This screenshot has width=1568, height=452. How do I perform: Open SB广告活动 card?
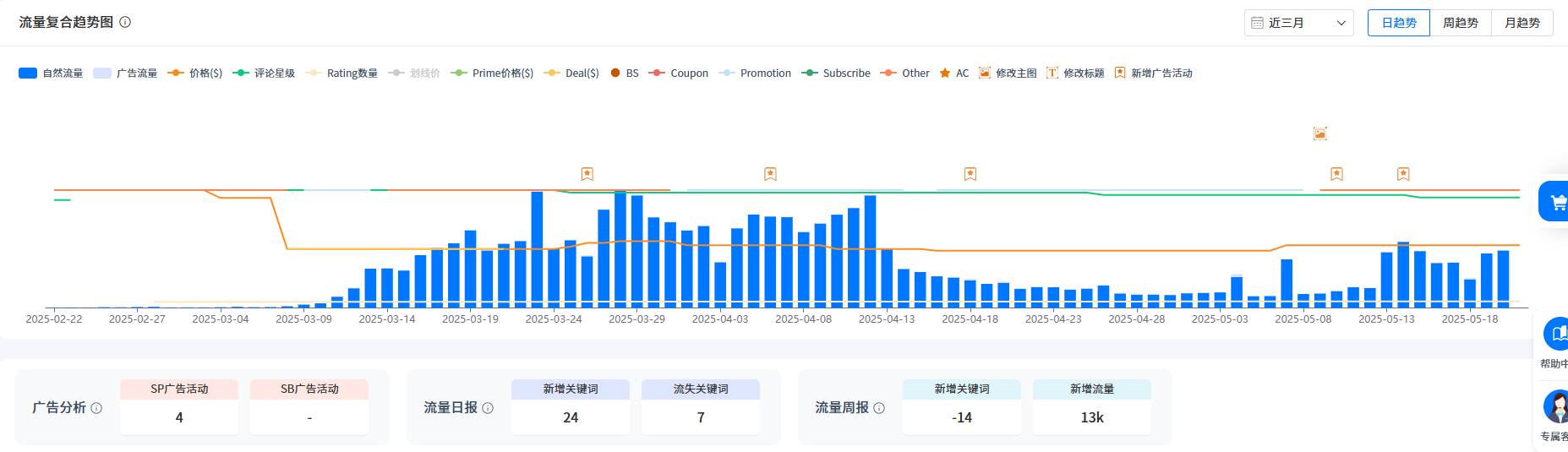point(309,407)
